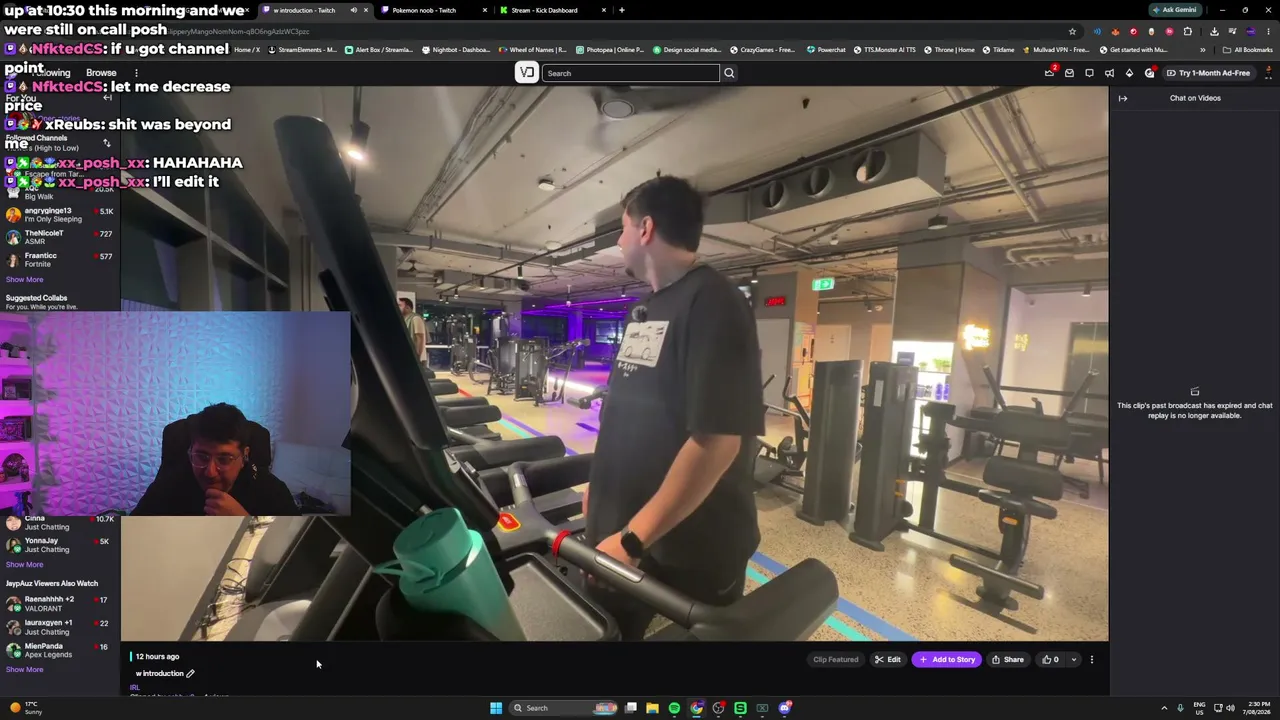Click the Twitch search magnifier button
Viewport: 1280px width, 720px height.
(729, 73)
